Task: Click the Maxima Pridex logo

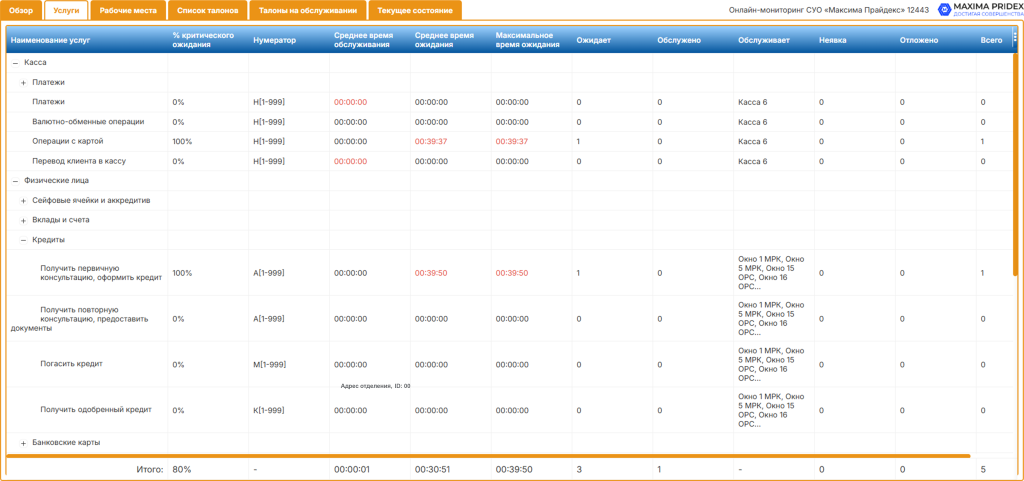Action: (x=980, y=9)
